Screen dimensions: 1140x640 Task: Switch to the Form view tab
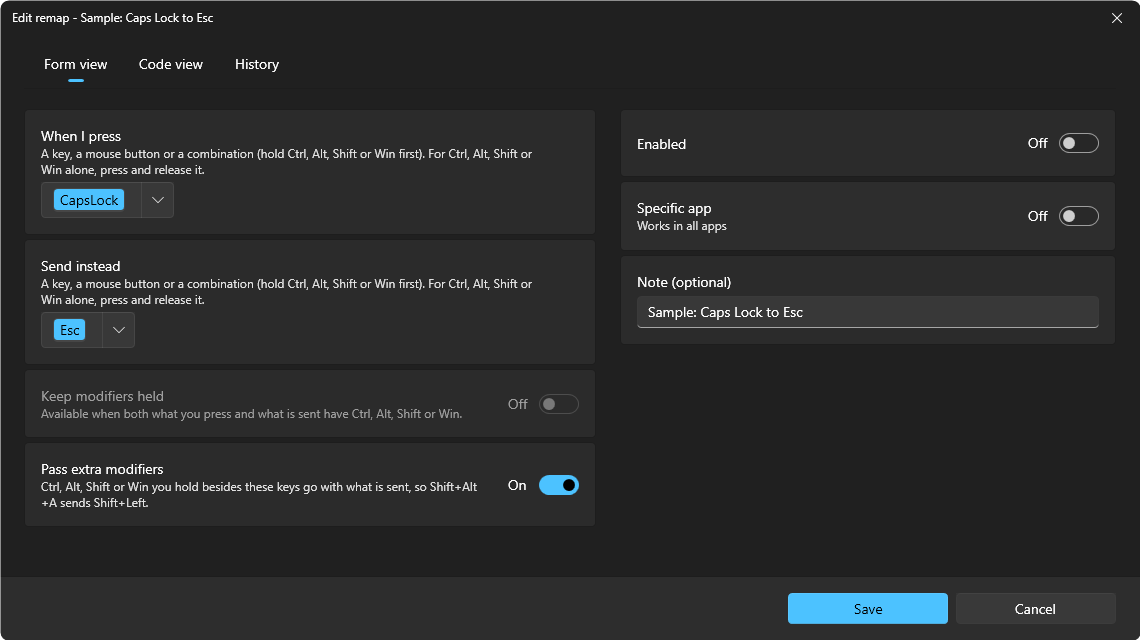(x=76, y=64)
